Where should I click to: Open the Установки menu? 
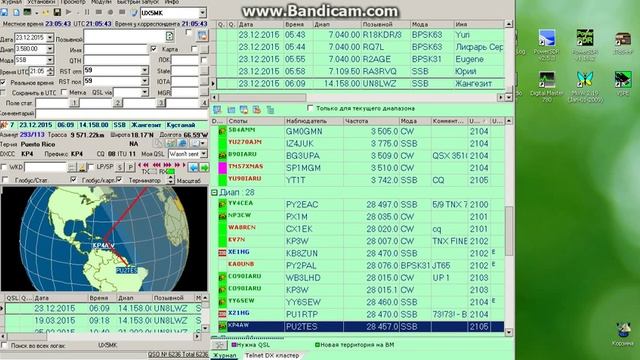pos(41,2)
